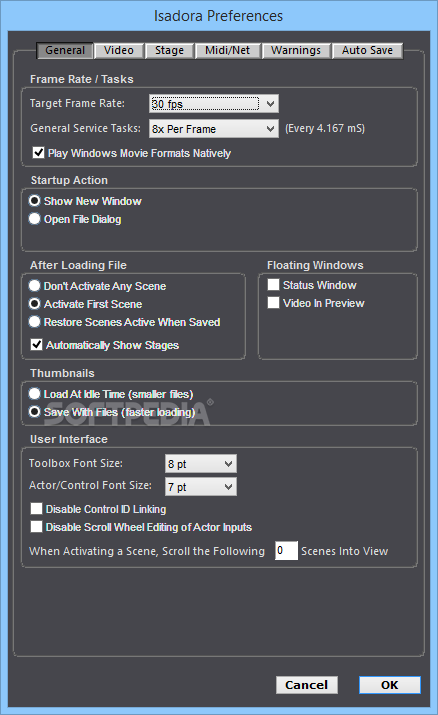
Task: Switch to the General tab
Action: coord(65,50)
